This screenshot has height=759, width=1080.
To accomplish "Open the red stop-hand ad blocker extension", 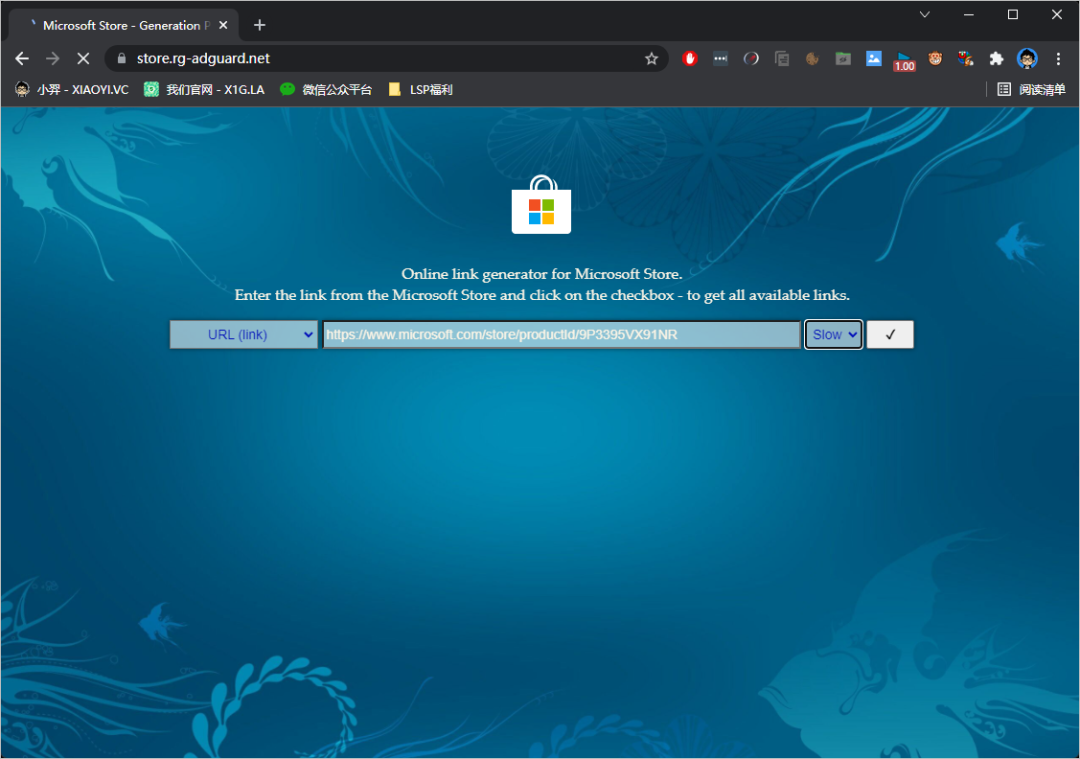I will pos(689,59).
